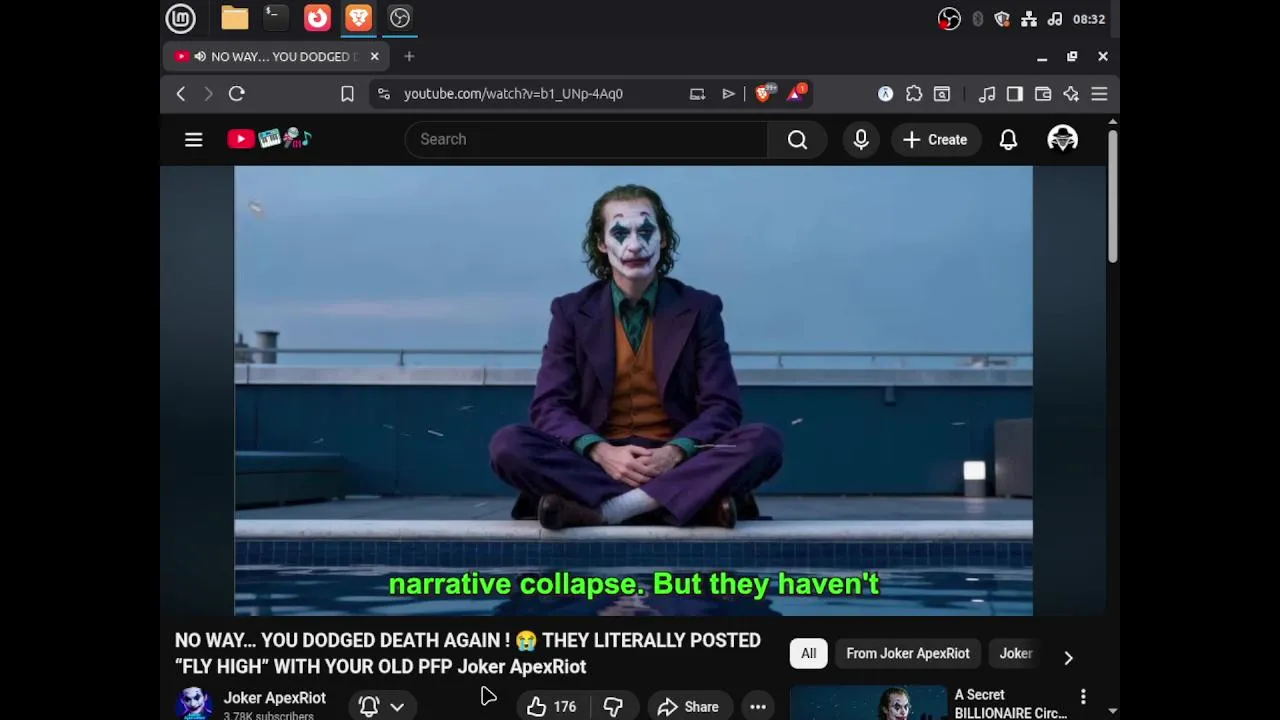This screenshot has width=1280, height=720.
Task: Select the All filter chip
Action: click(x=808, y=654)
